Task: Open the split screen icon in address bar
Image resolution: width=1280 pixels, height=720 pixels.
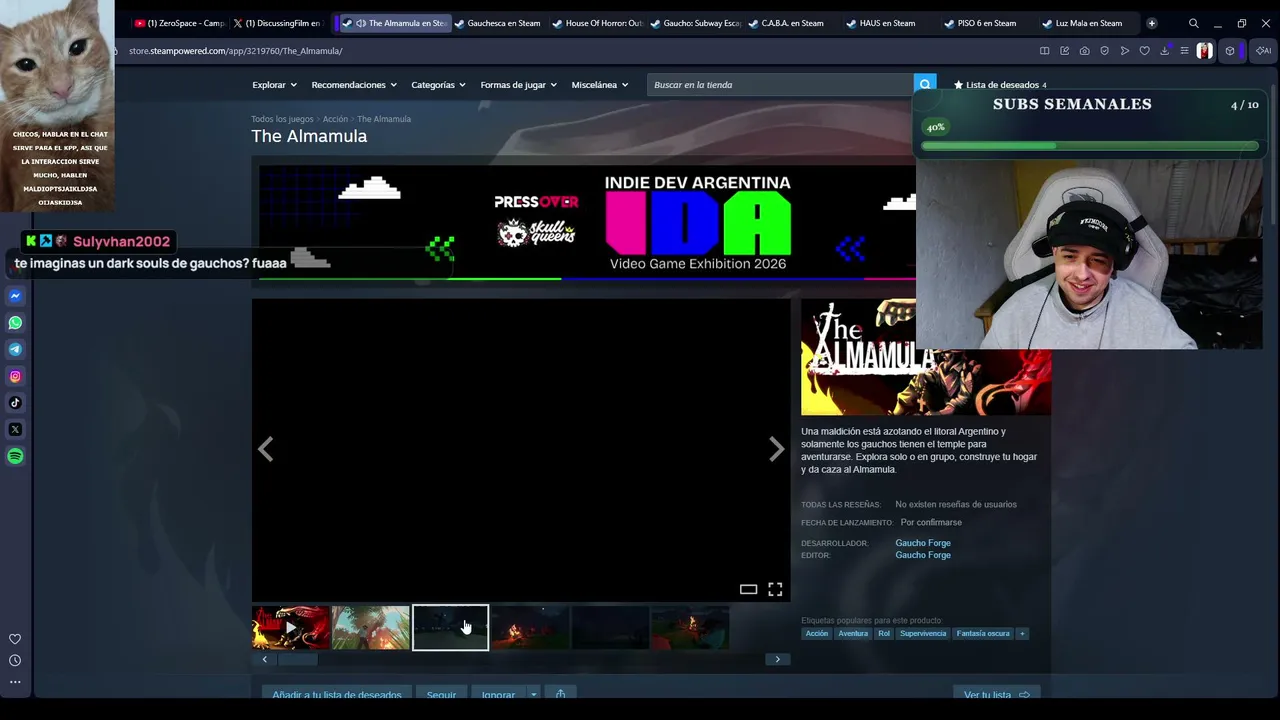Action: [1044, 51]
